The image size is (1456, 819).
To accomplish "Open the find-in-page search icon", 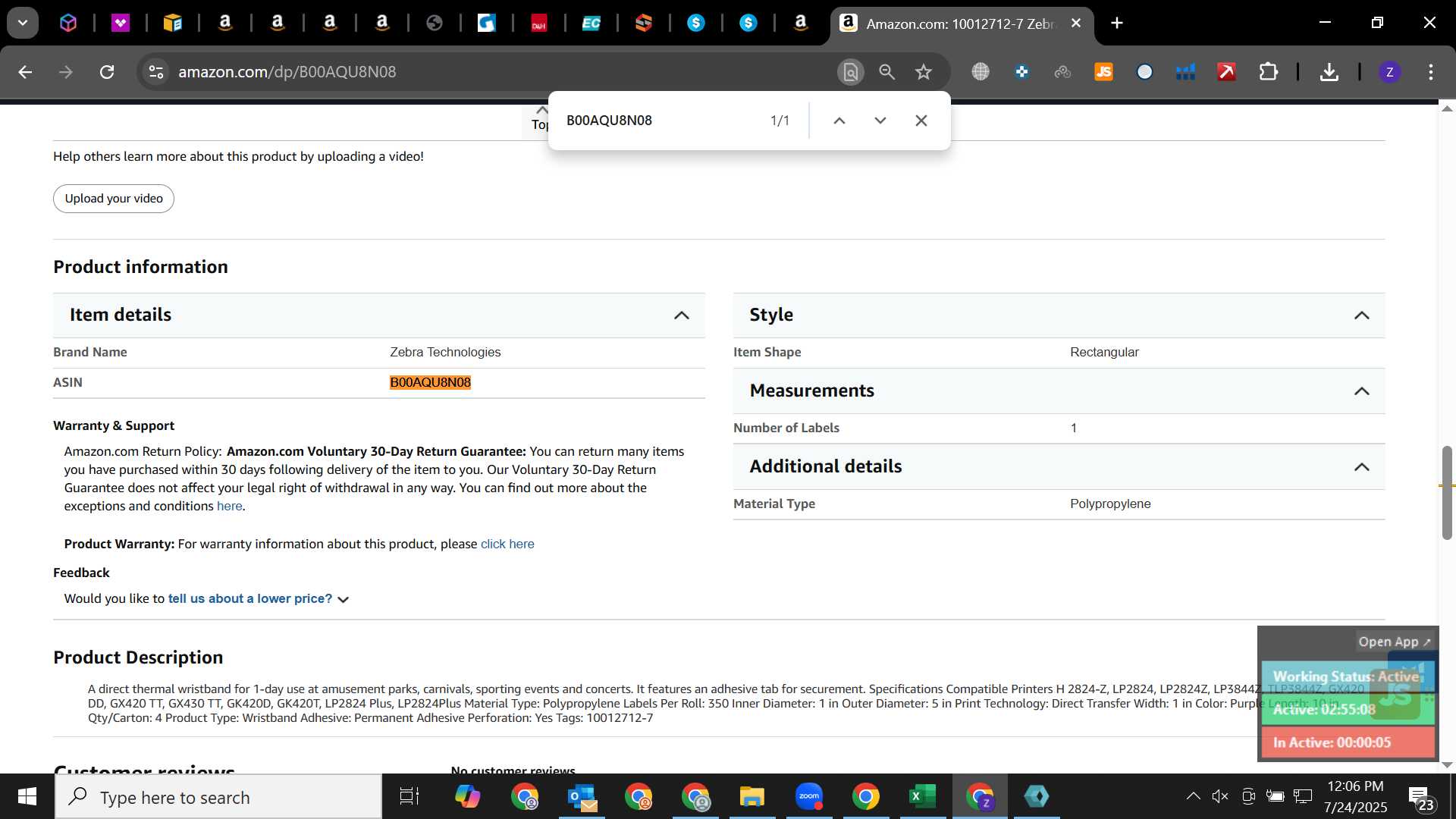I will (851, 72).
